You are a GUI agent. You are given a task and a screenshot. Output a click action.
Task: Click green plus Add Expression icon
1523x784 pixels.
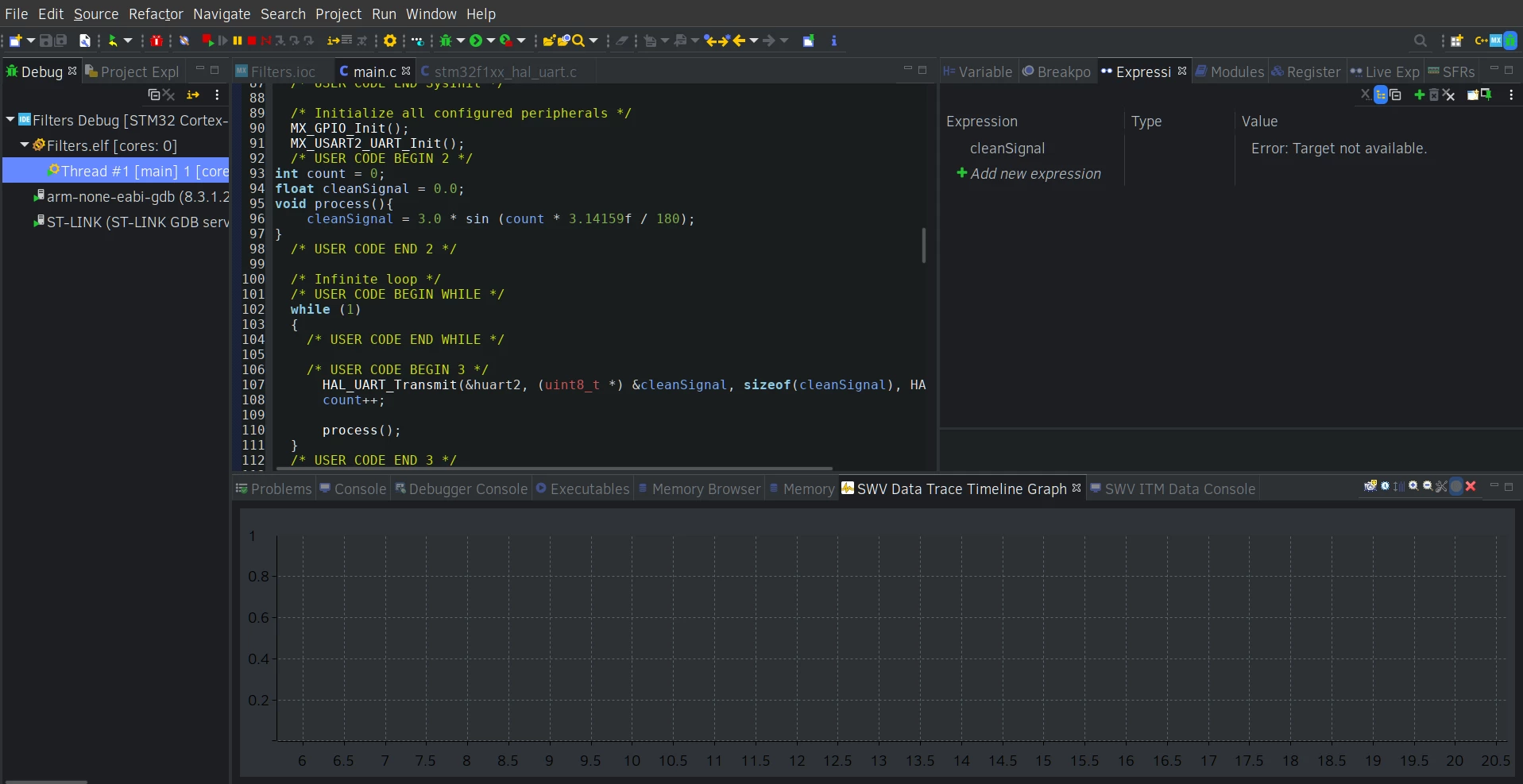pyautogui.click(x=1420, y=95)
